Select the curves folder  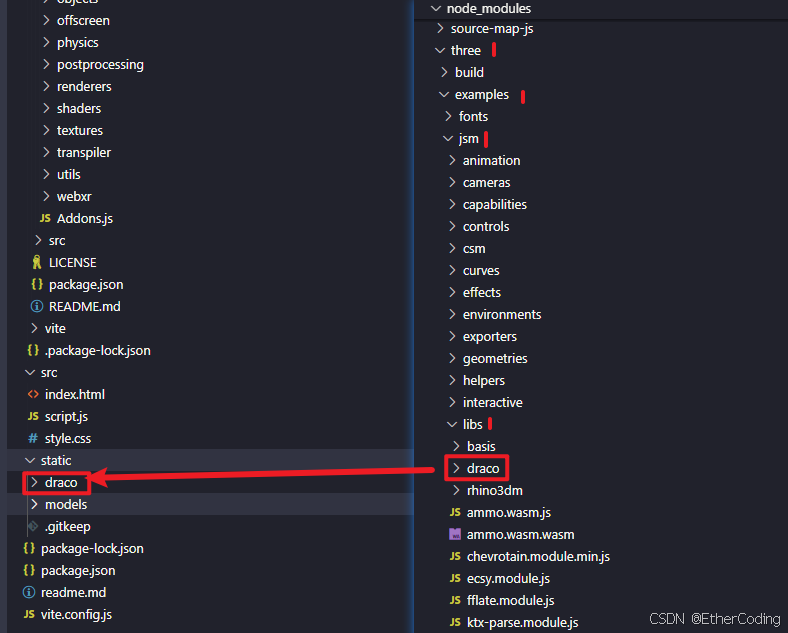click(481, 270)
